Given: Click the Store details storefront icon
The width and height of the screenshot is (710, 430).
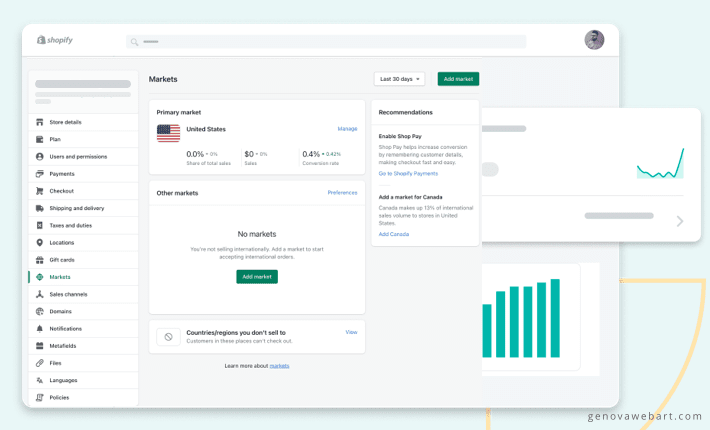Looking at the screenshot, I should click(x=40, y=122).
